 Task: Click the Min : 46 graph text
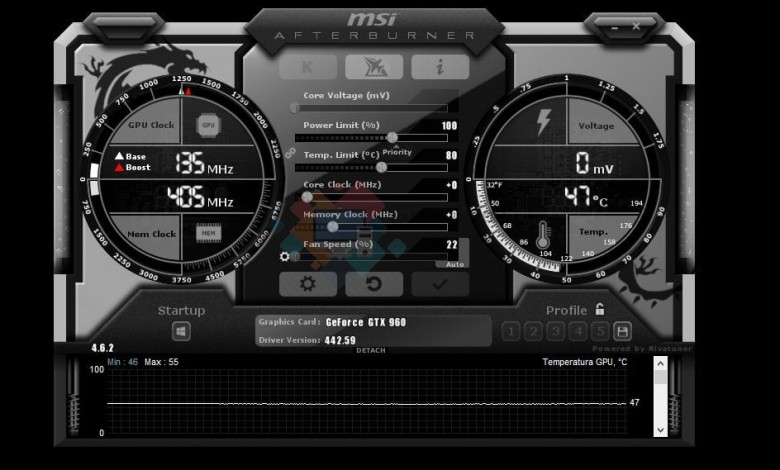click(x=122, y=362)
